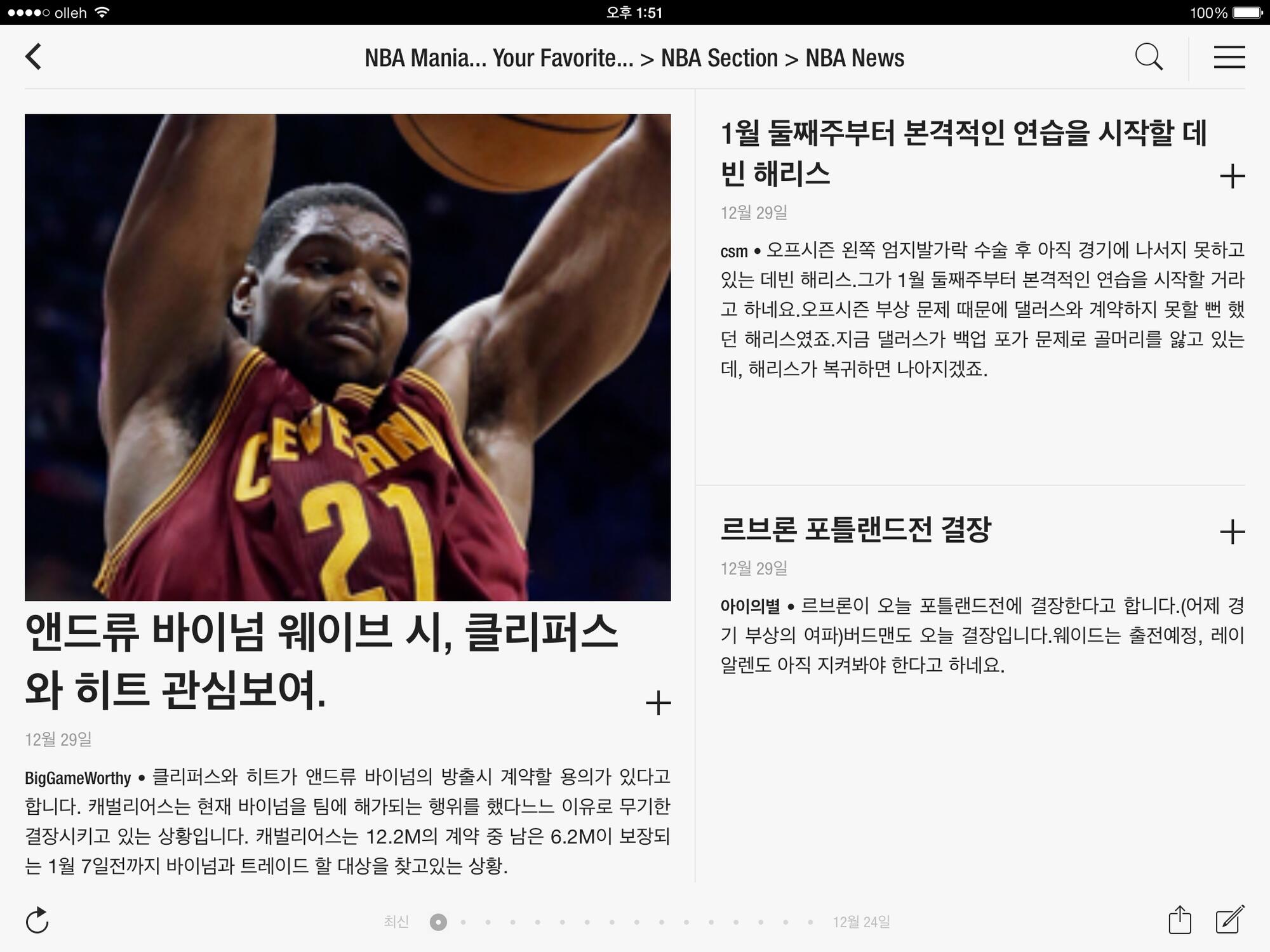Select NBA News breadcrumb title

click(855, 58)
